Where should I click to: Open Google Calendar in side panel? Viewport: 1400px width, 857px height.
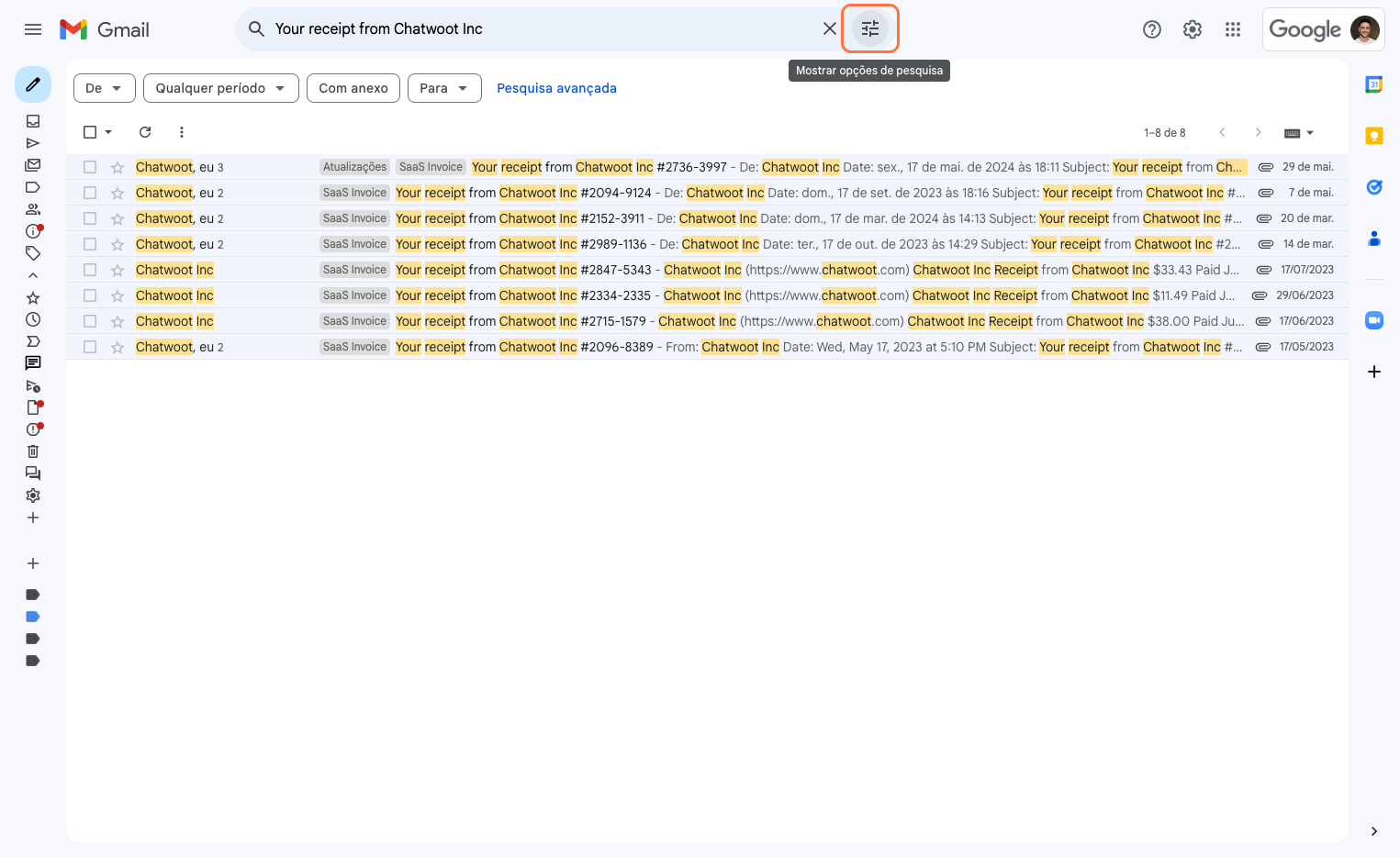pos(1374,84)
